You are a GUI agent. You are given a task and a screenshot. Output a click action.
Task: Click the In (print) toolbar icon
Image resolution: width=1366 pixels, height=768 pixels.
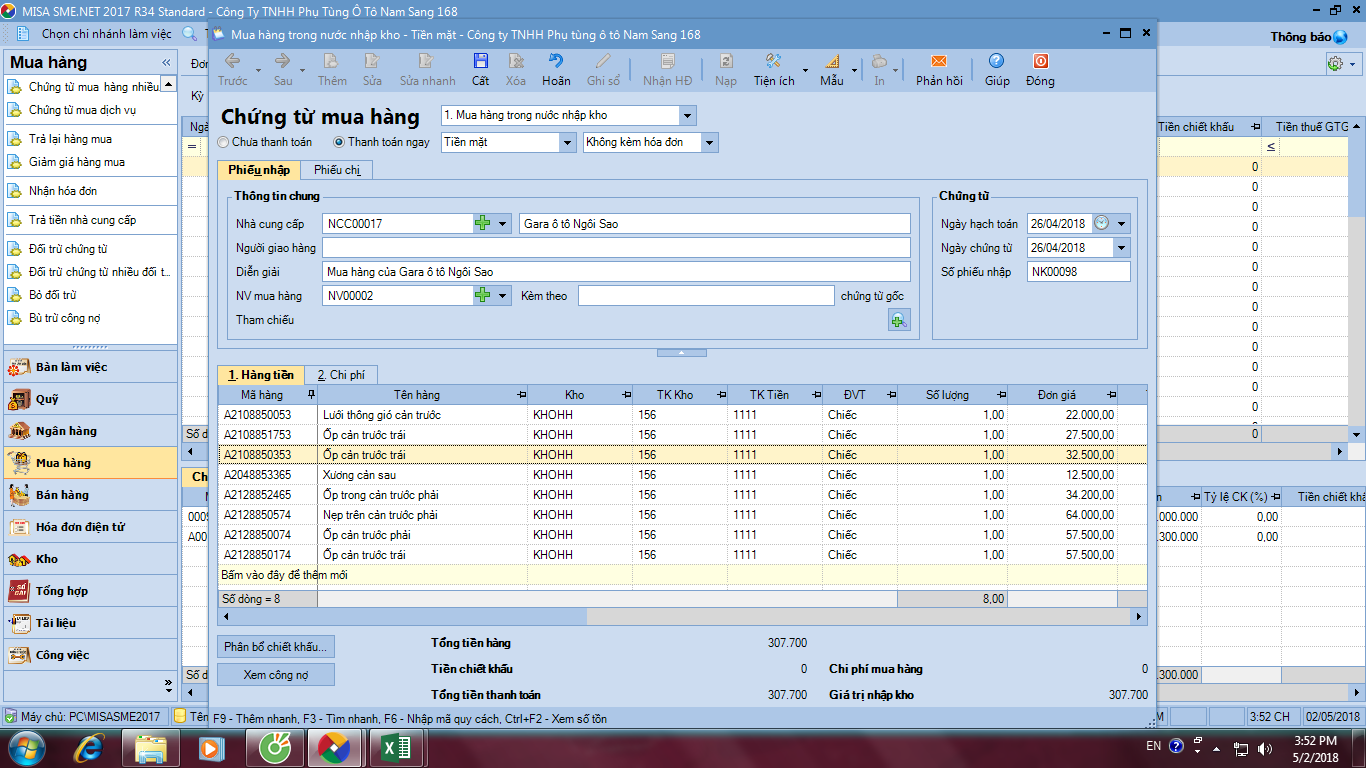coord(879,62)
